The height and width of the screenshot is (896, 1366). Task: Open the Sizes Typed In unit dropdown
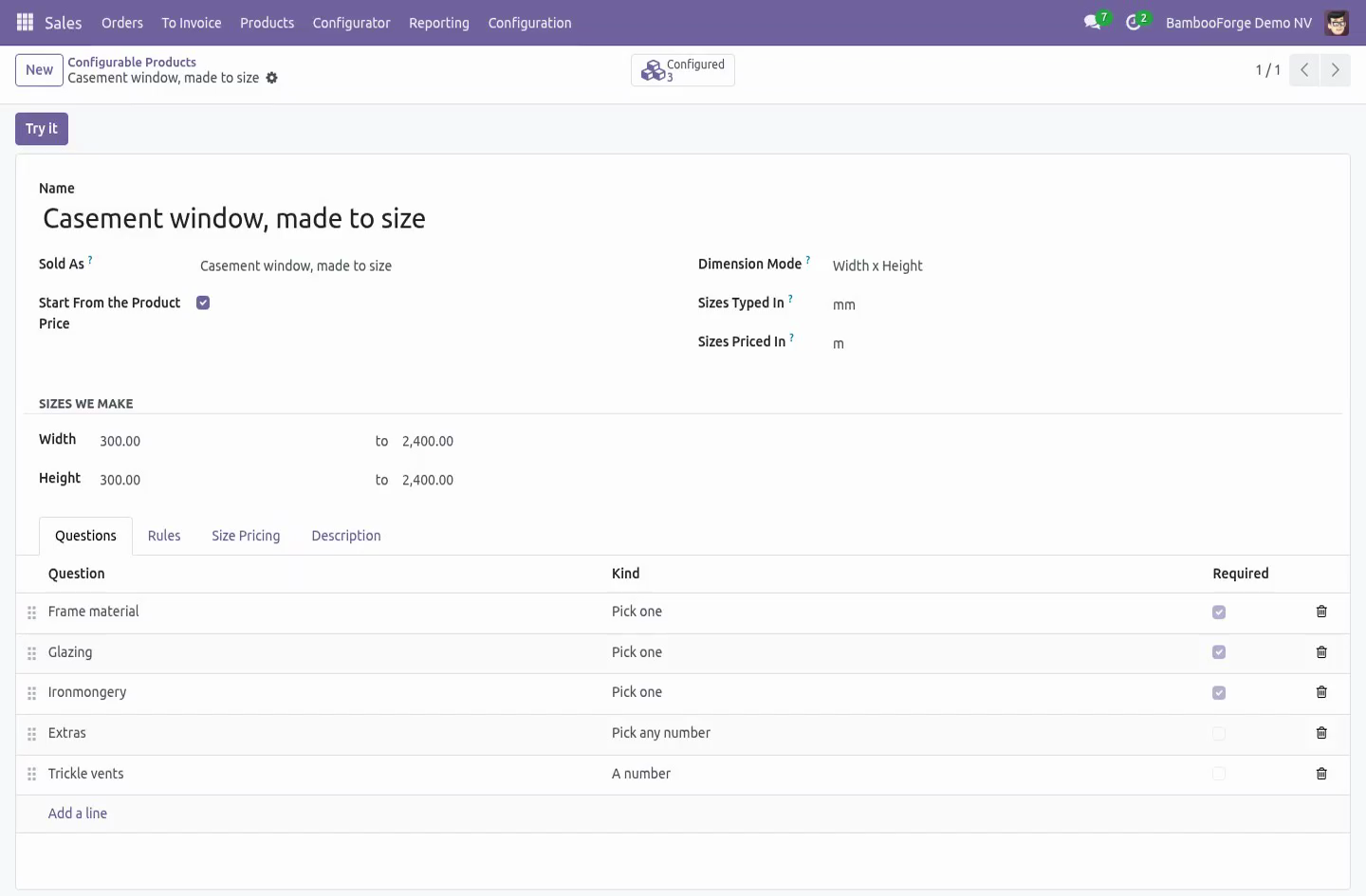coord(1080,305)
